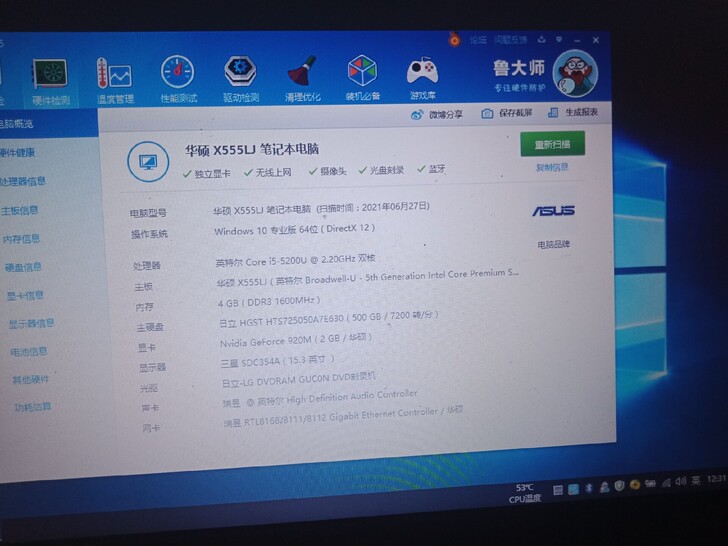Select 处理器信息 in the sidebar

click(x=22, y=181)
